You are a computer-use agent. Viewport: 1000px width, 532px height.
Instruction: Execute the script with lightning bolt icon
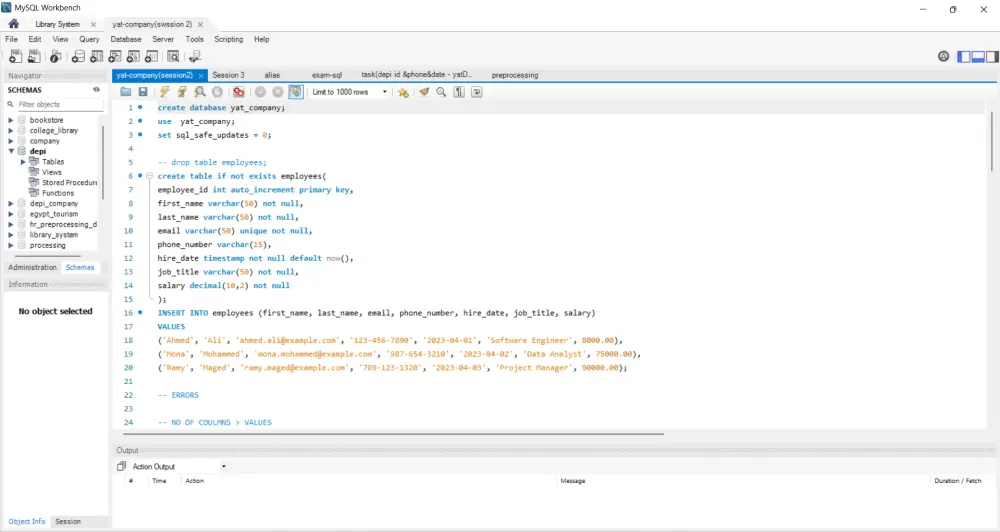165,92
